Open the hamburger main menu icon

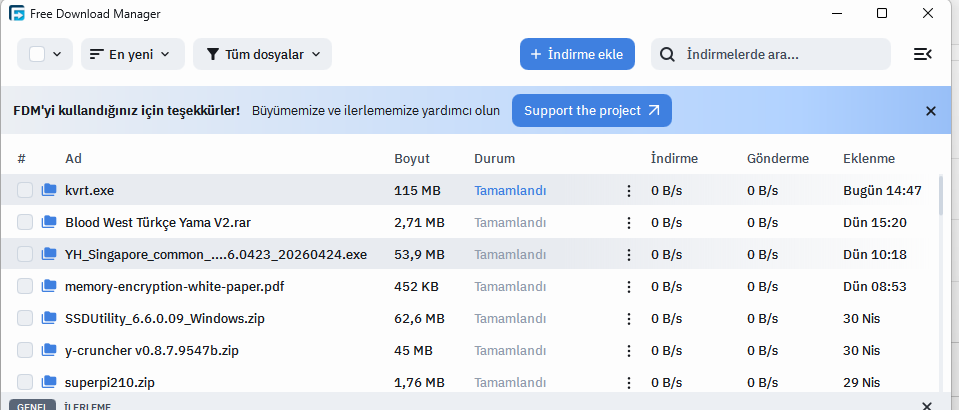[x=922, y=54]
